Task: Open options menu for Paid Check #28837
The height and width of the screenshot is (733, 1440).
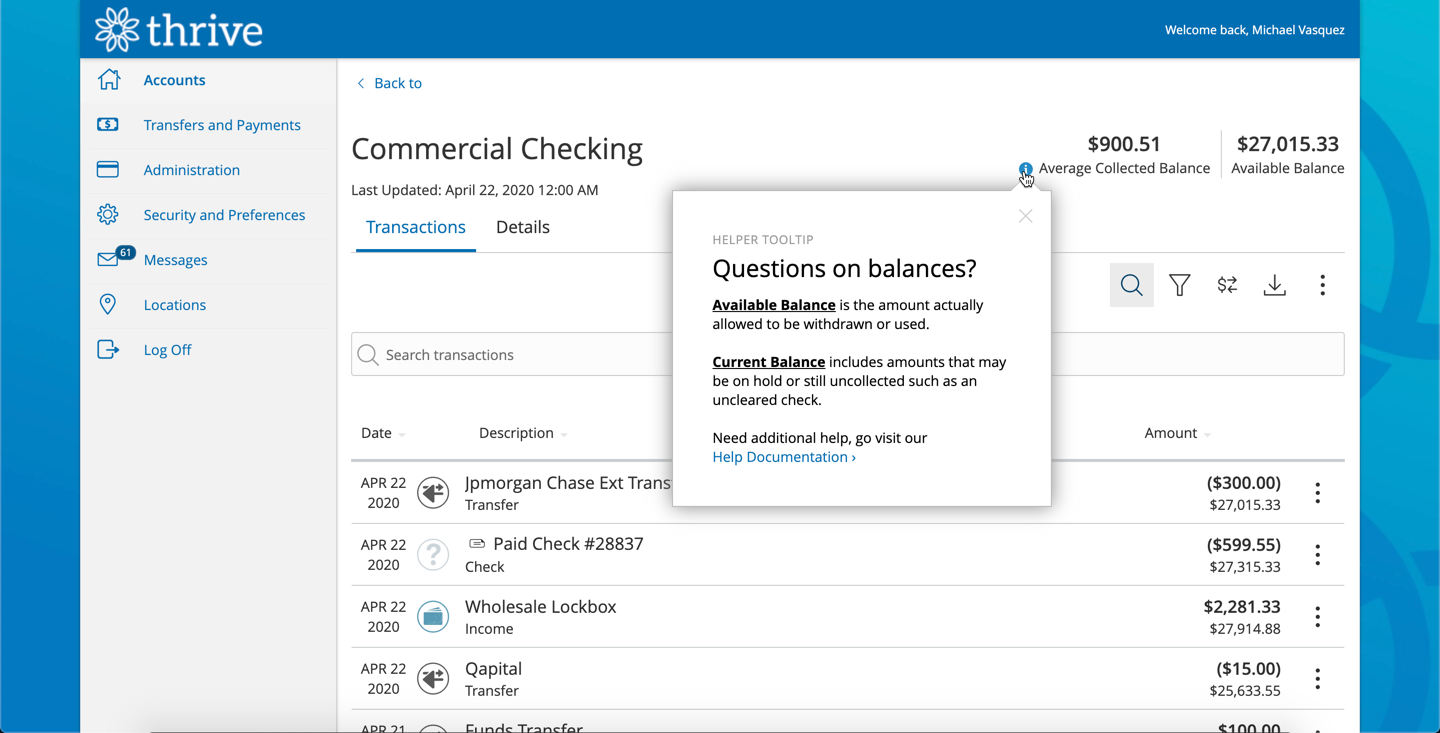Action: pyautogui.click(x=1317, y=555)
